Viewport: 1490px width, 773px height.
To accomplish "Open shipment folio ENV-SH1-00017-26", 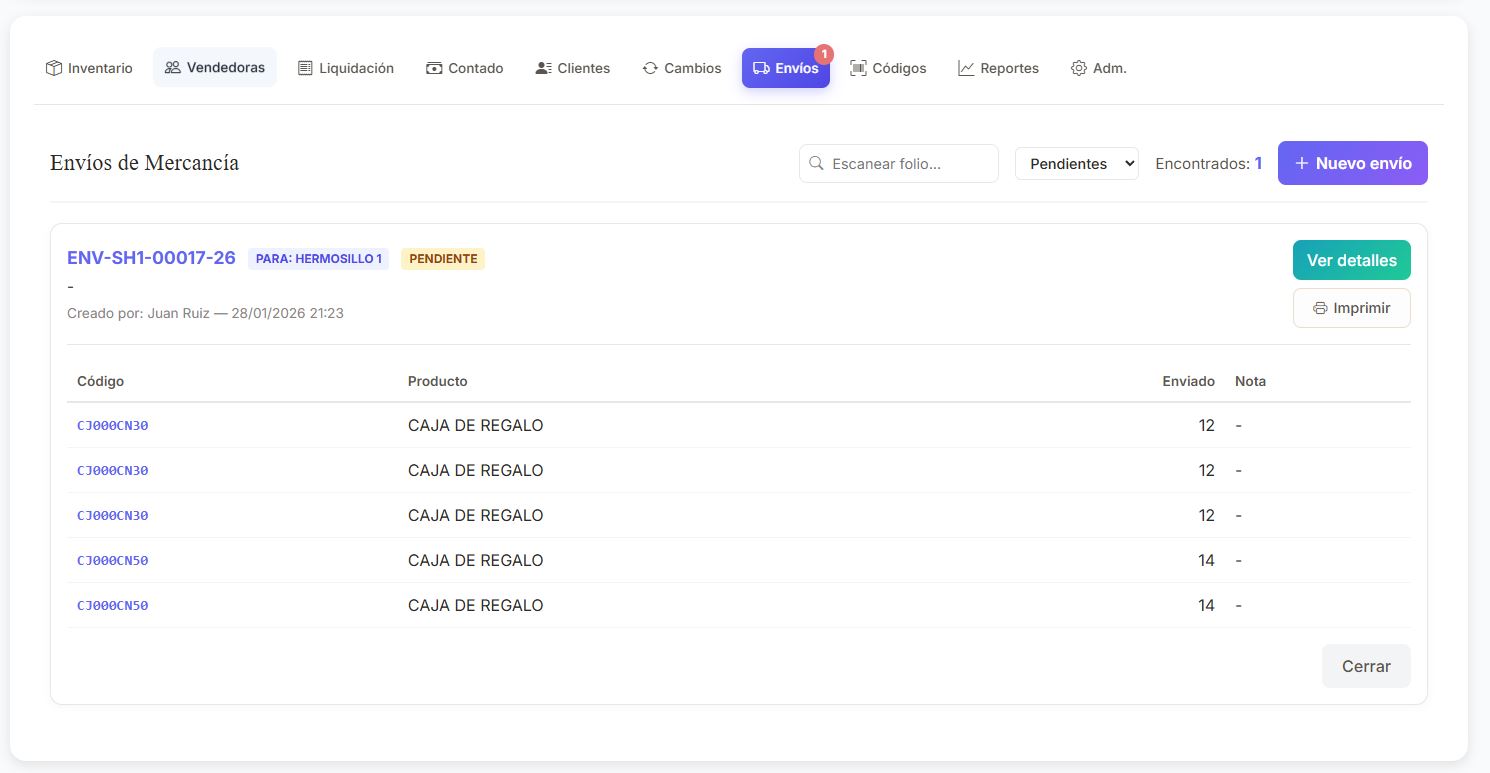I will [x=151, y=258].
